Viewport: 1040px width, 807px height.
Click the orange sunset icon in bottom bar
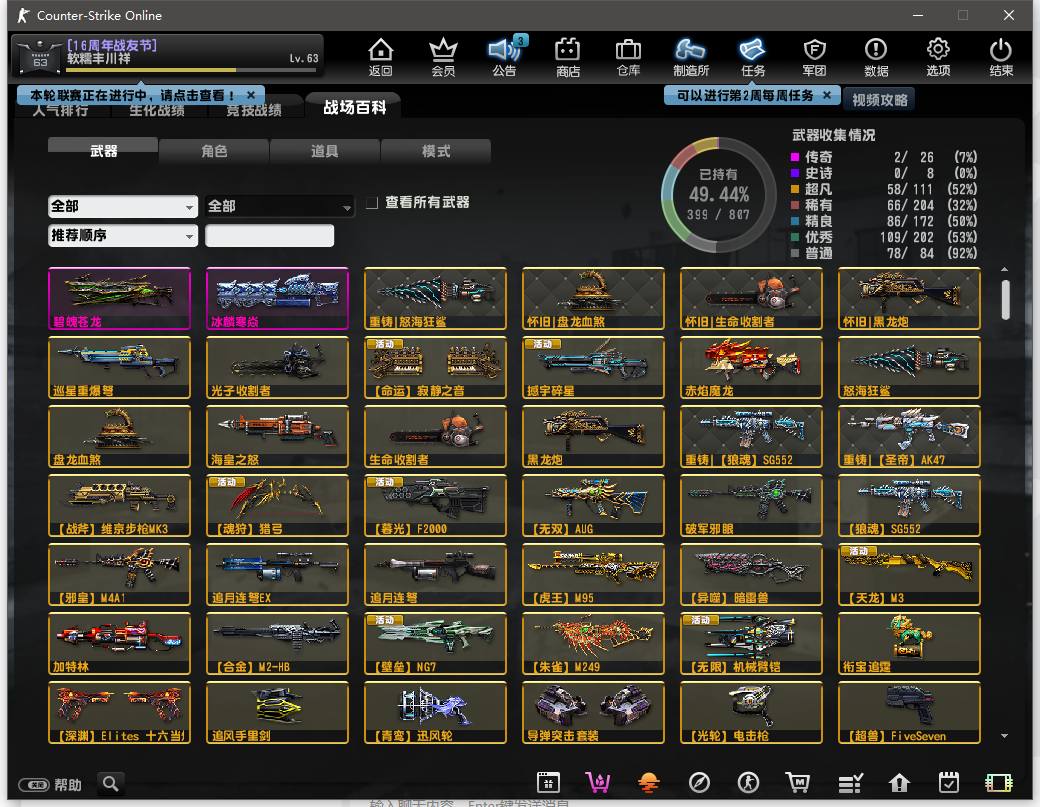click(x=649, y=783)
